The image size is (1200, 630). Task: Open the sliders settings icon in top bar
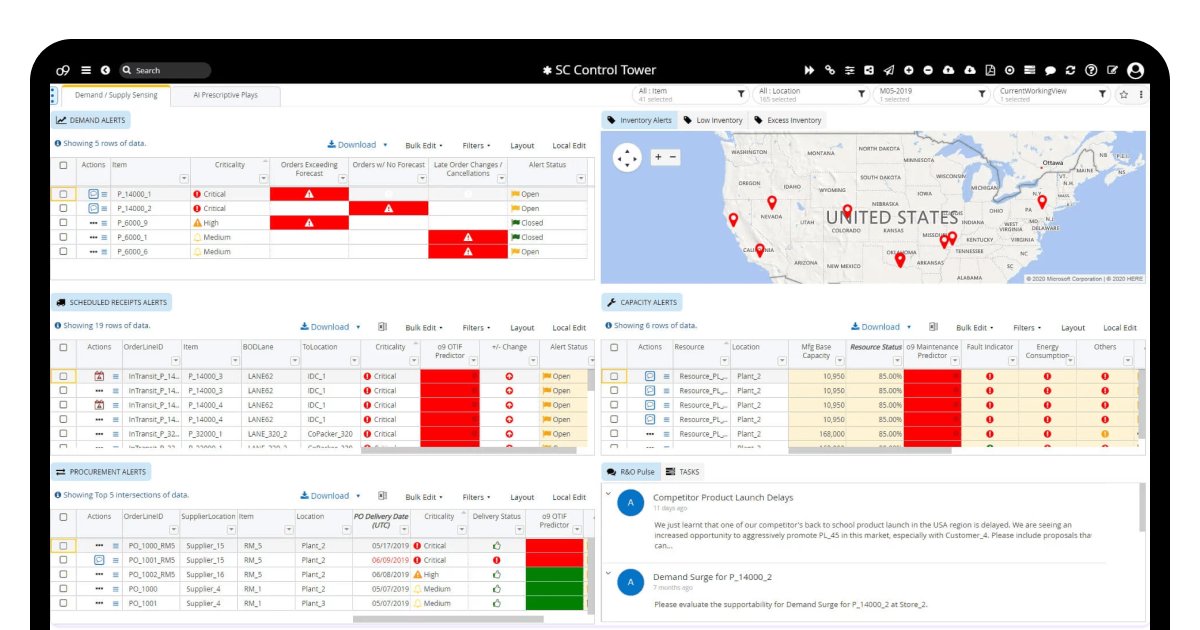click(850, 70)
